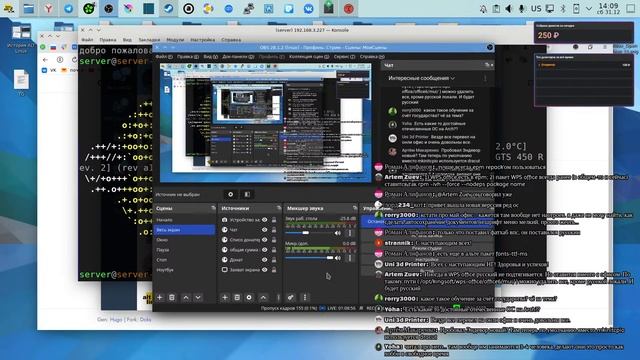The width and height of the screenshot is (640, 360).
Task: Open chat panel three-dot options menu
Action: [x=485, y=78]
